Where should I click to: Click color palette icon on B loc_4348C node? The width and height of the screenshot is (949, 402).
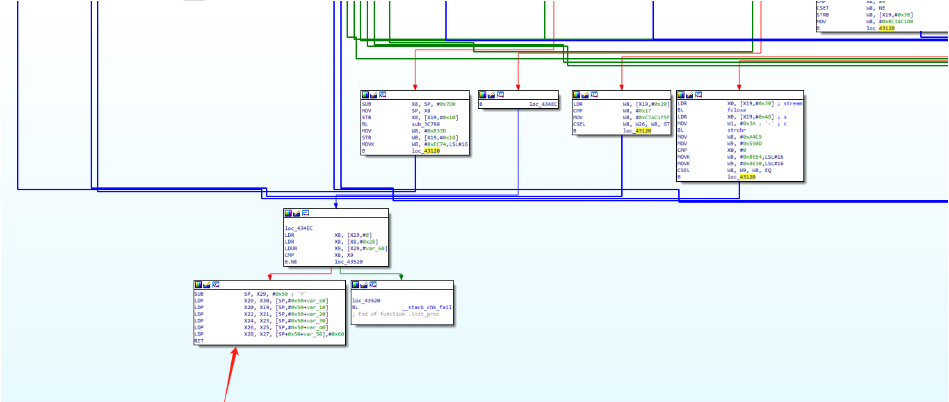[x=482, y=95]
